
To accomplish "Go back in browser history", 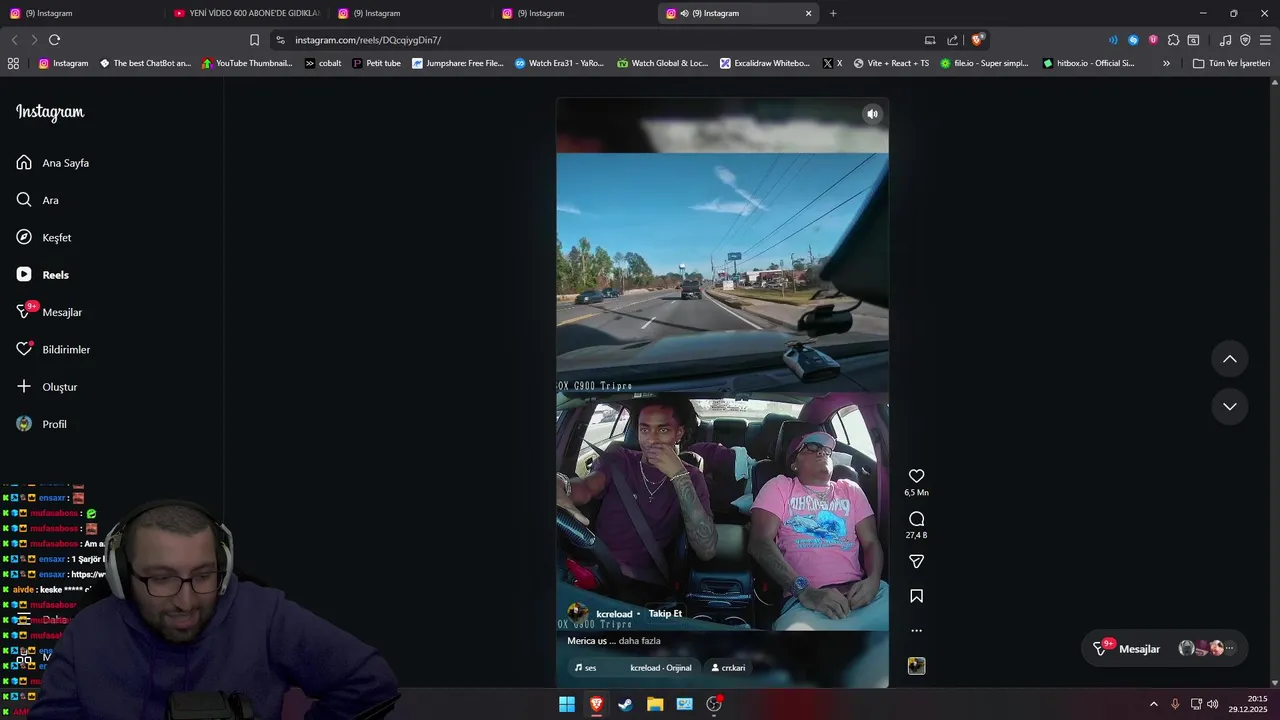I will tap(14, 40).
